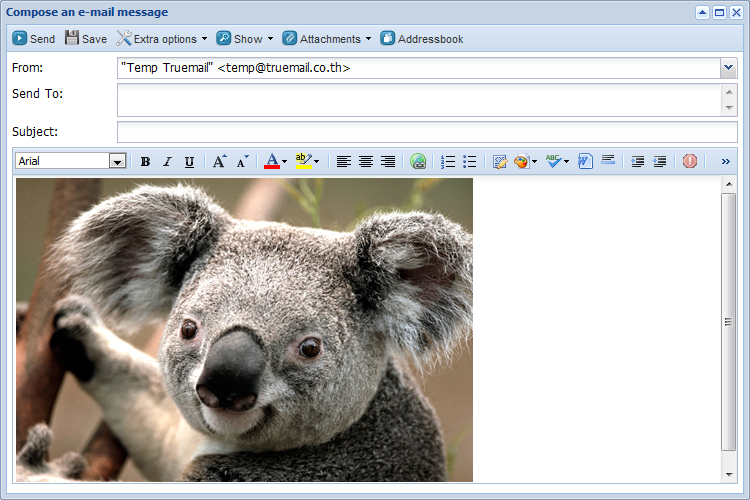Open the highlight color dropdown arrow
The width and height of the screenshot is (750, 500).
pos(317,162)
